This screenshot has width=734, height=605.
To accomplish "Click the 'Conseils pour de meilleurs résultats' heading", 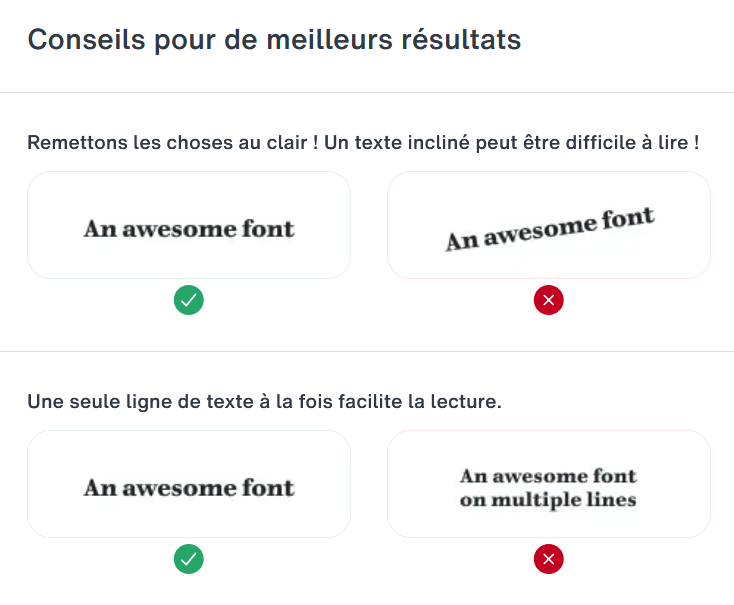I will 274,40.
